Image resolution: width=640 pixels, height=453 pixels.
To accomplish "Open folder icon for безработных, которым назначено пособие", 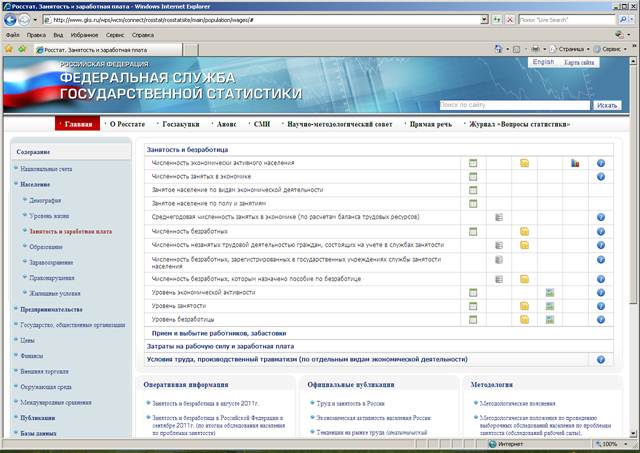I will 524,279.
